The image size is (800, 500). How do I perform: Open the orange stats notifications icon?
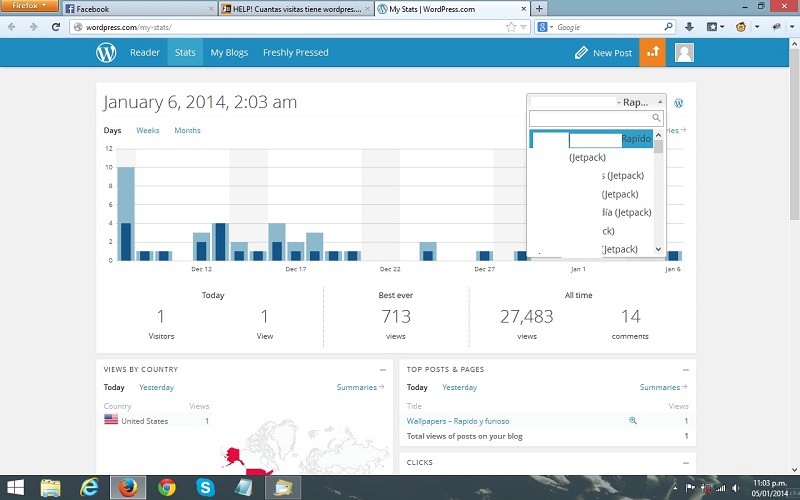point(653,52)
